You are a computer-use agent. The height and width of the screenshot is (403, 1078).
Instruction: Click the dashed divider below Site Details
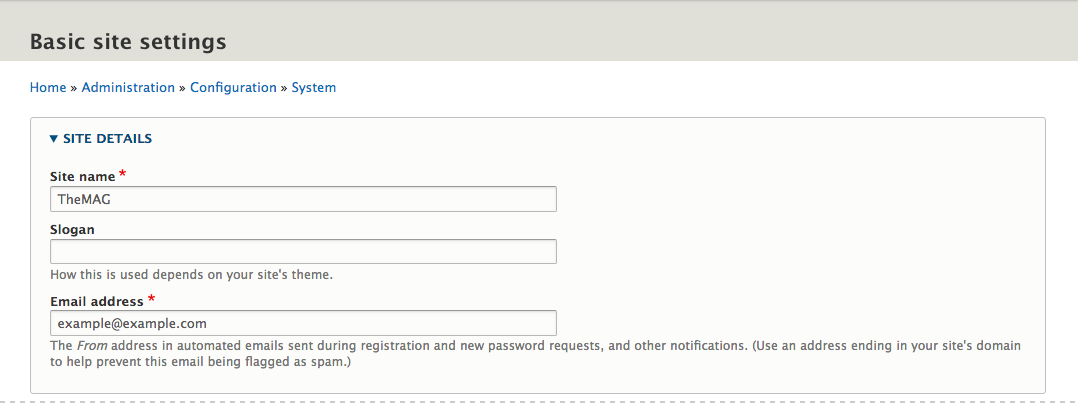(539, 401)
